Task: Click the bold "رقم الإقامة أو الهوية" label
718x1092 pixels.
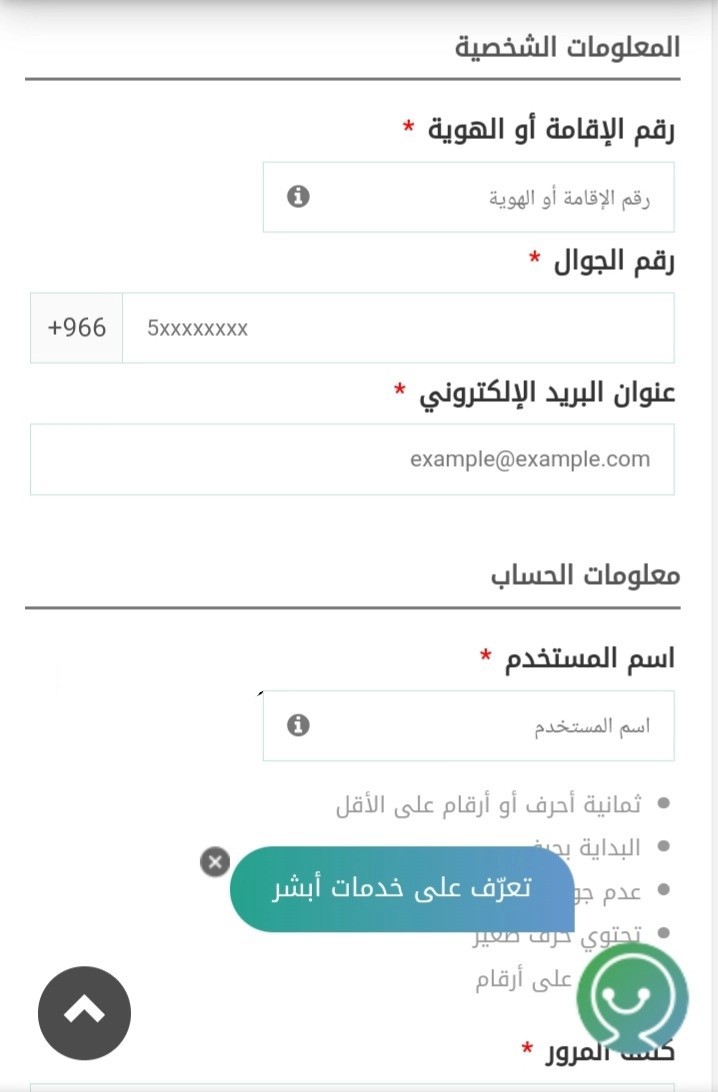Action: click(x=551, y=130)
